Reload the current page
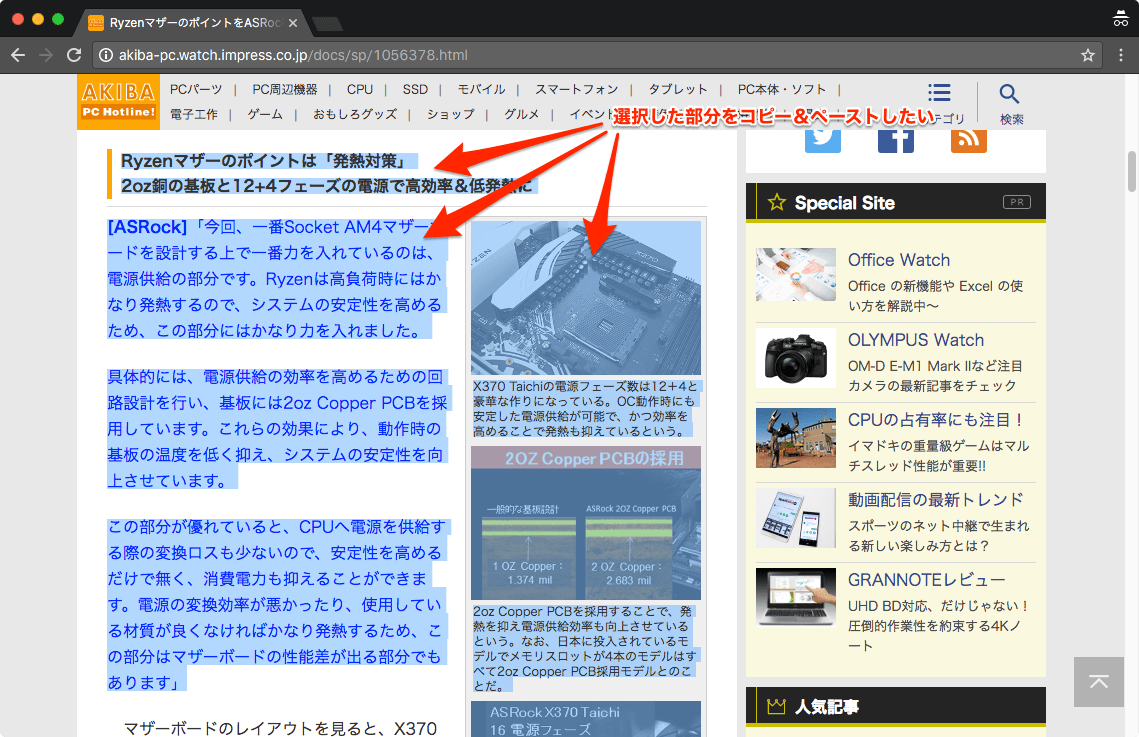Viewport: 1139px width, 737px height. click(x=73, y=55)
